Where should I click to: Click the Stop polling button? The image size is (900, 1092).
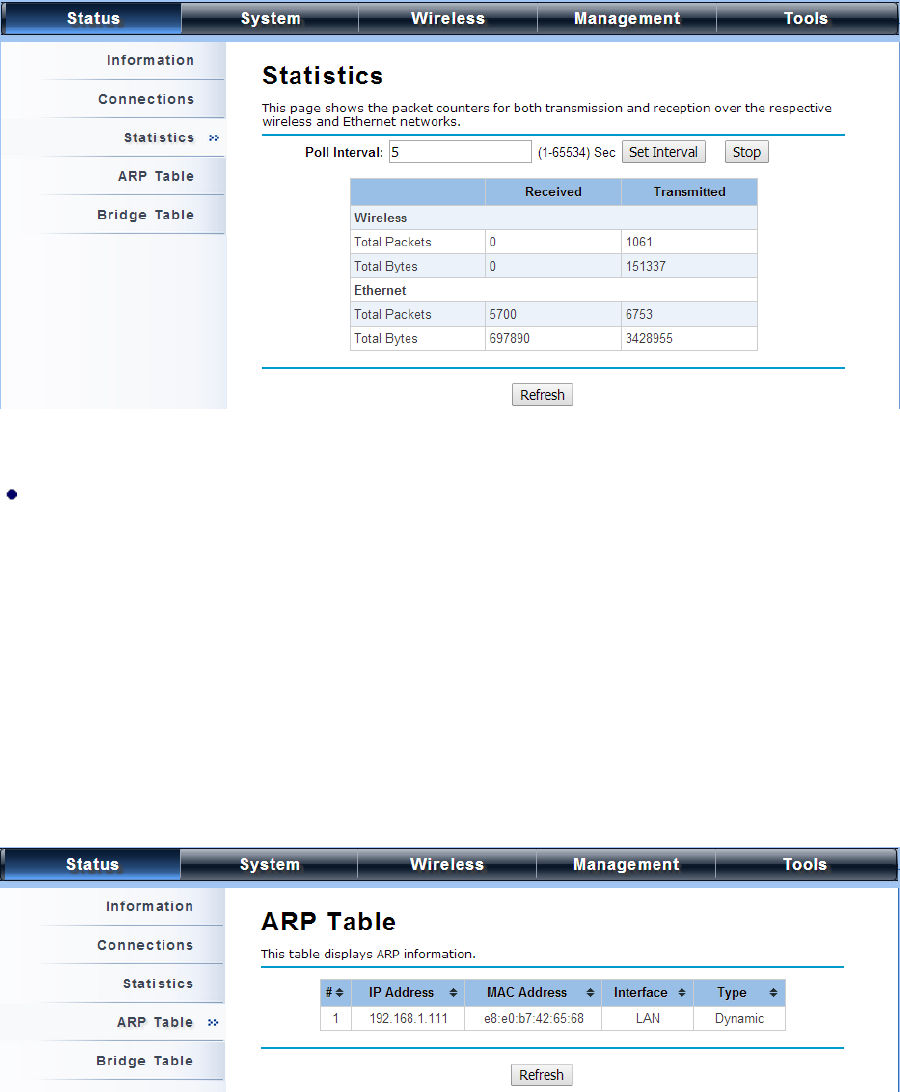click(747, 152)
